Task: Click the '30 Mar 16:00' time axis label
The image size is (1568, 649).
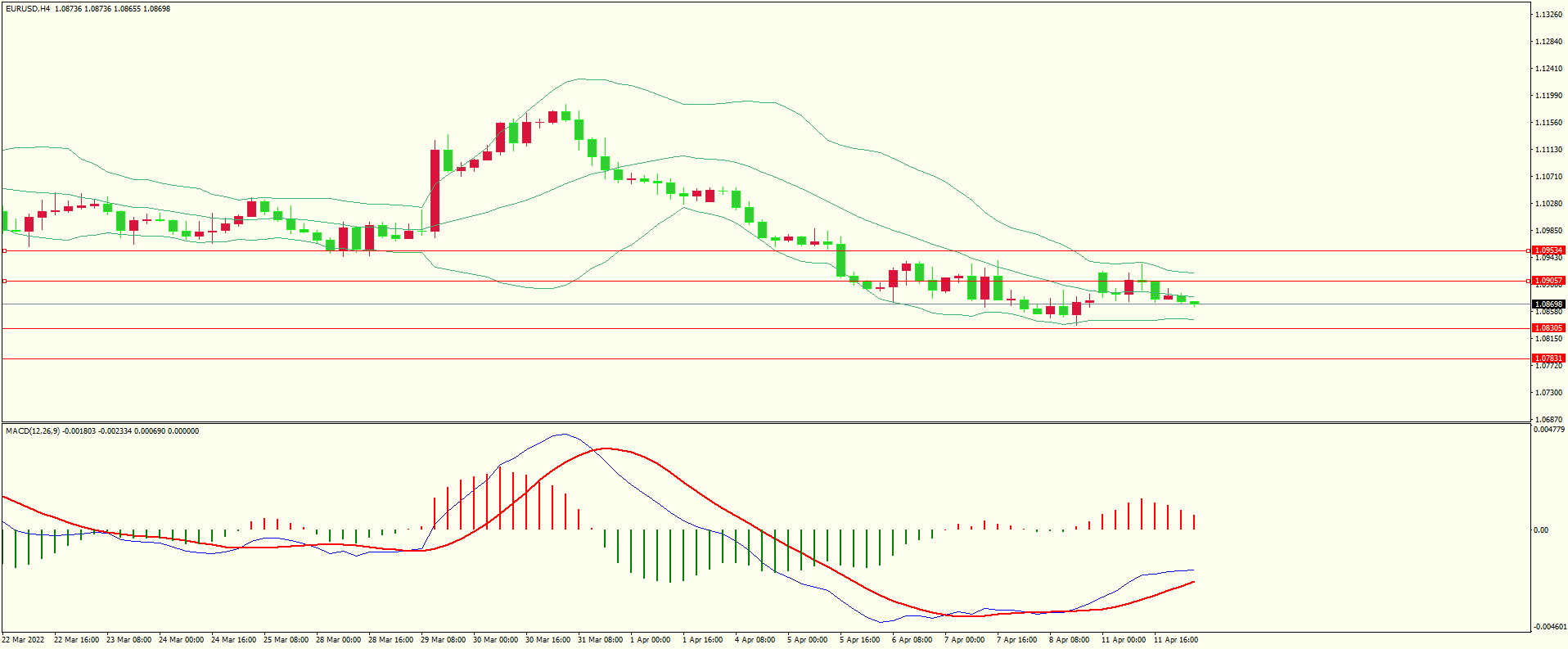Action: 547,640
